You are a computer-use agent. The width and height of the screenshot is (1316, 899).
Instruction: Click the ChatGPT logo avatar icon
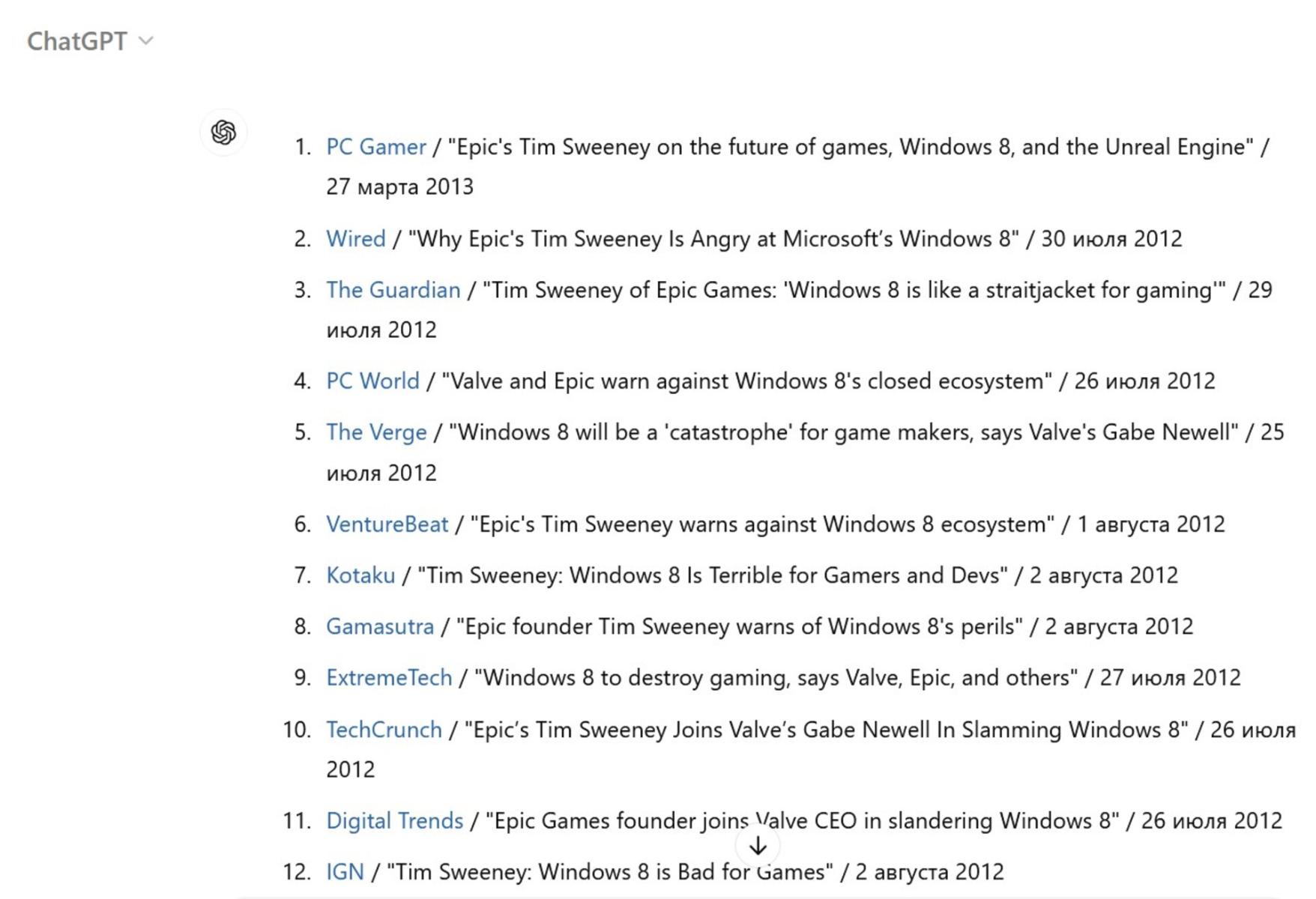(x=223, y=133)
